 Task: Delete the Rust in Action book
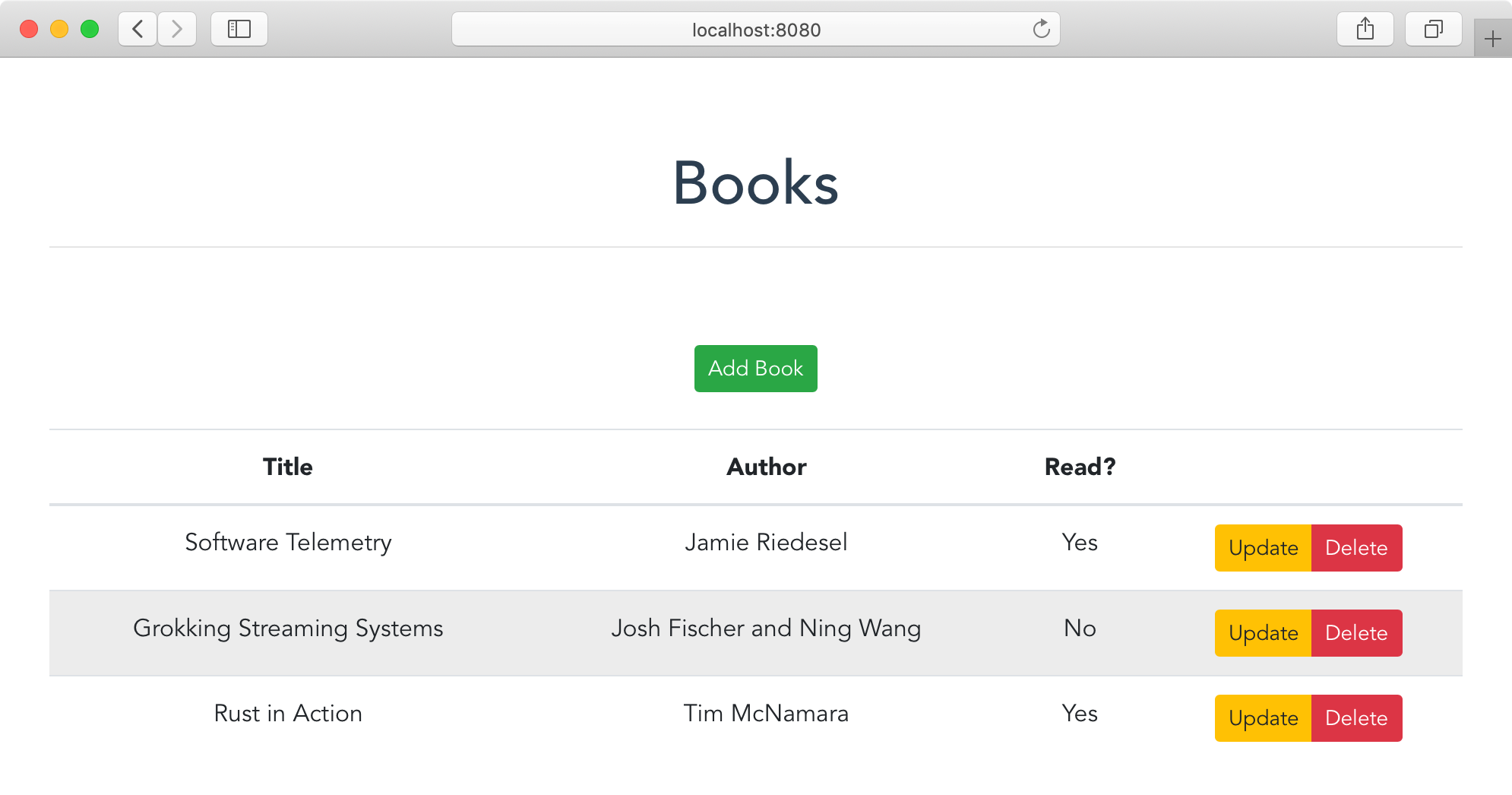tap(1356, 718)
